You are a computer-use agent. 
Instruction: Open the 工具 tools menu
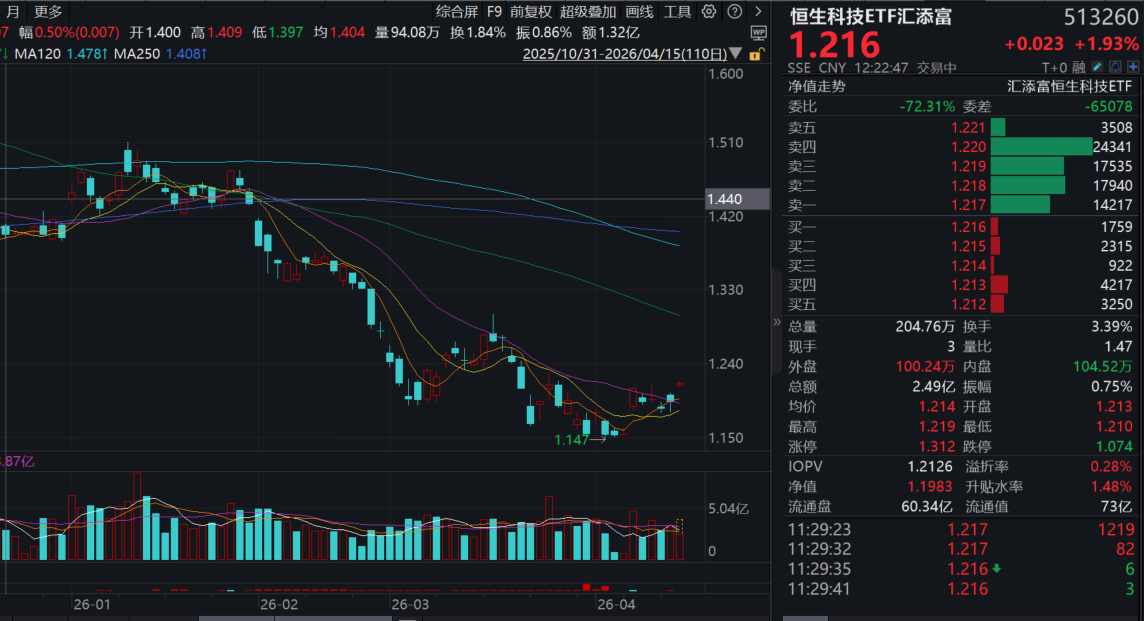(x=677, y=12)
